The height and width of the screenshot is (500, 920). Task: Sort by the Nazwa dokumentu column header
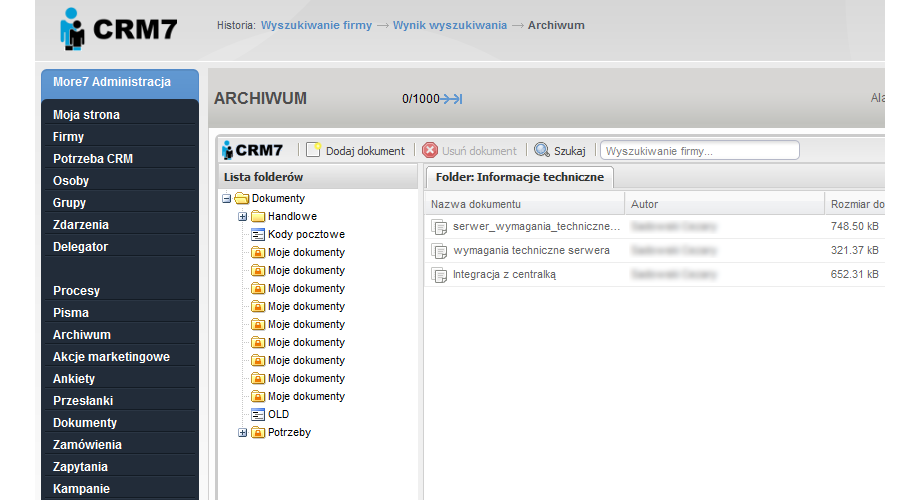pos(475,204)
